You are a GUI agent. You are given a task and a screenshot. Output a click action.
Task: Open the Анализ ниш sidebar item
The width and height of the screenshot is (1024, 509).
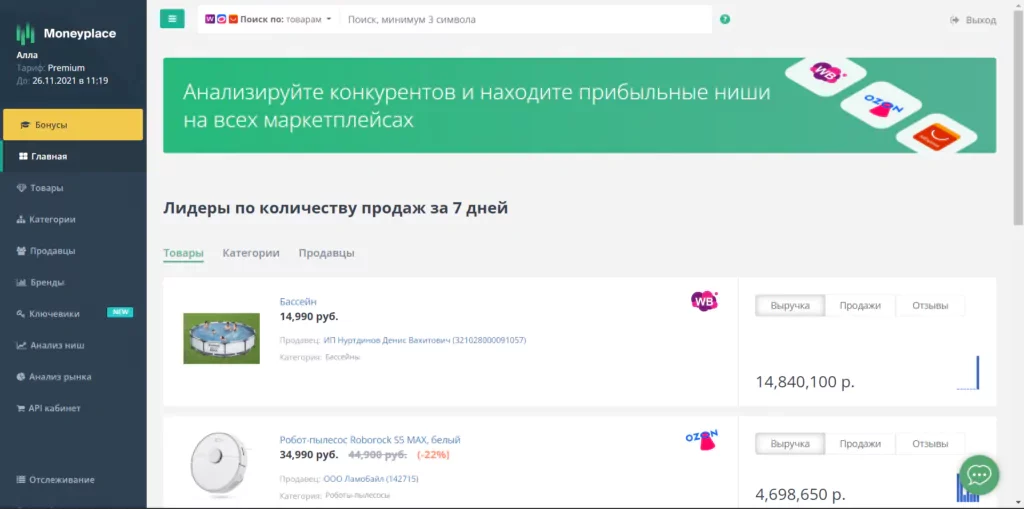[x=57, y=345]
